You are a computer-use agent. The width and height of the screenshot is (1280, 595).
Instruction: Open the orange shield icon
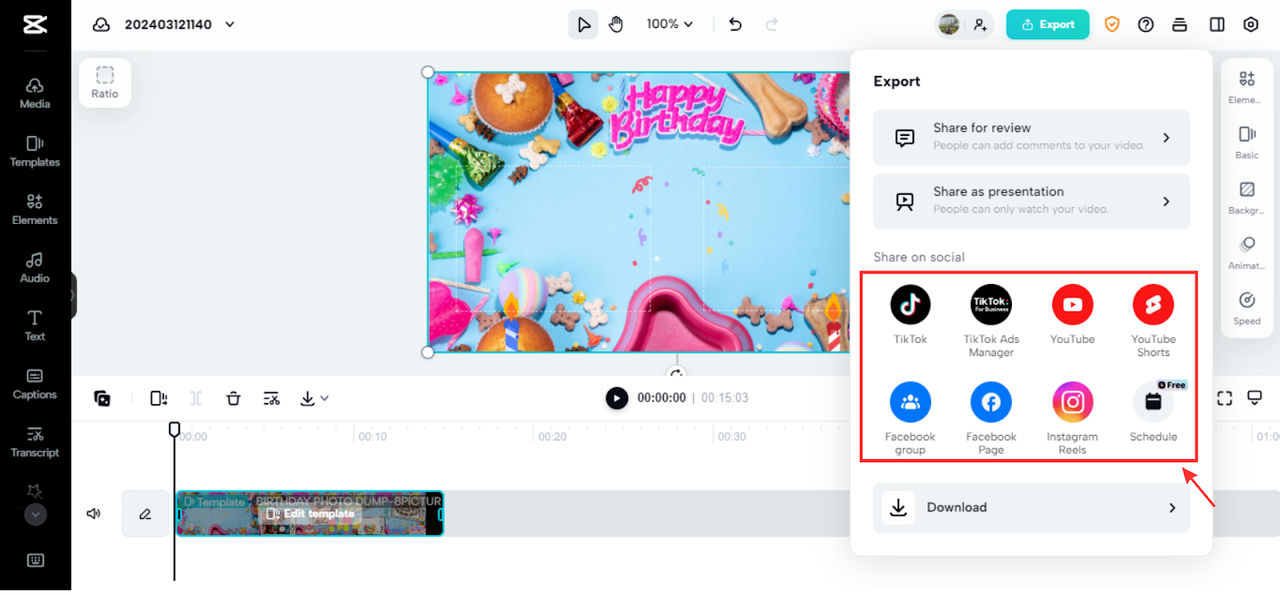[1112, 25]
